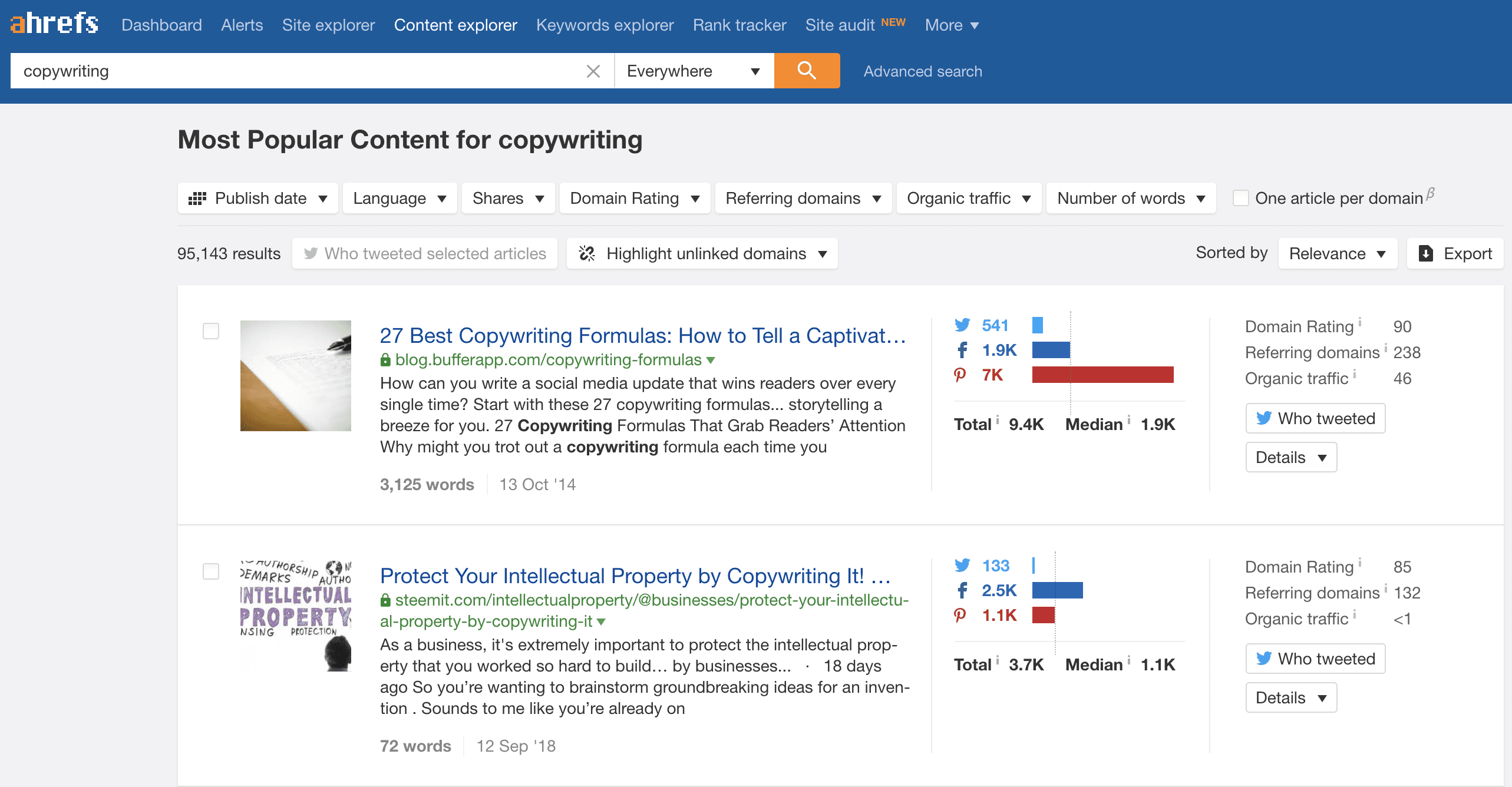Click the info icon next to Total 9.4K

[998, 419]
